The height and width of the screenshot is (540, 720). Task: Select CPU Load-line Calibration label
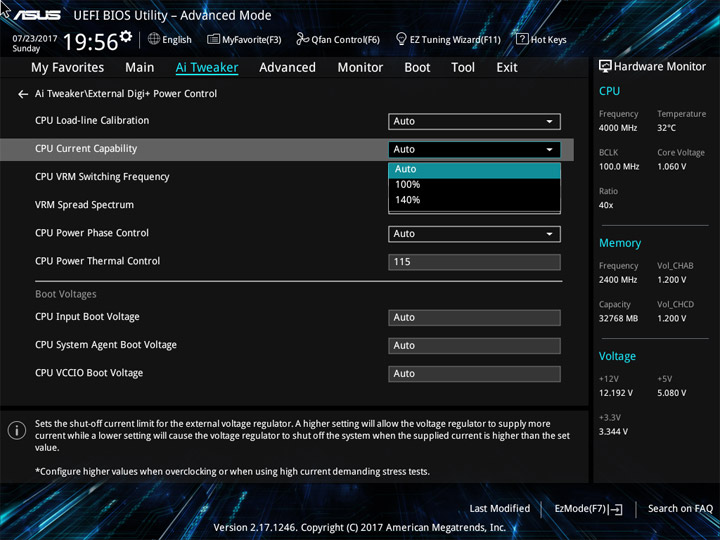(x=92, y=121)
